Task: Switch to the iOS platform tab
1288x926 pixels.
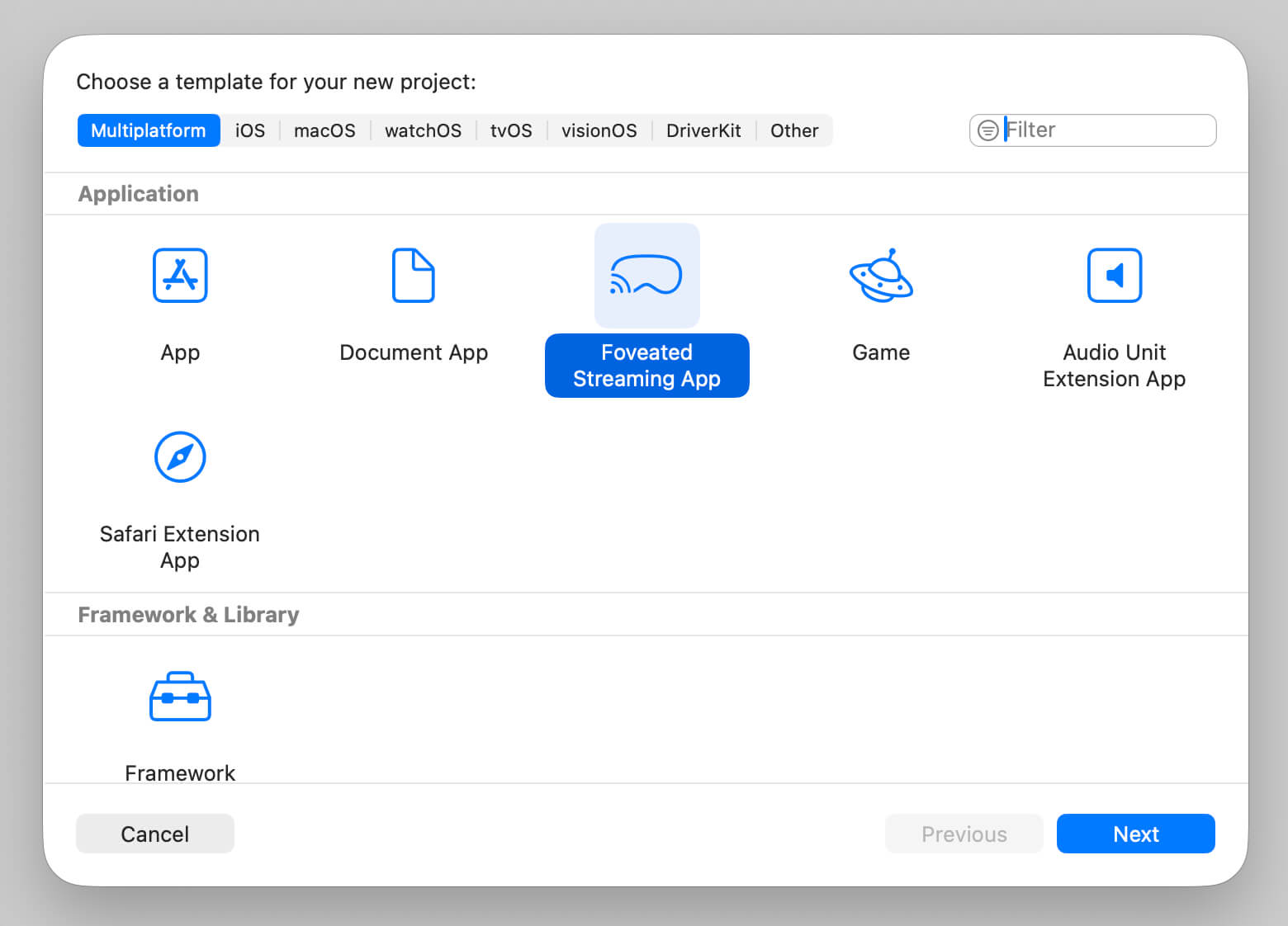Action: [250, 130]
